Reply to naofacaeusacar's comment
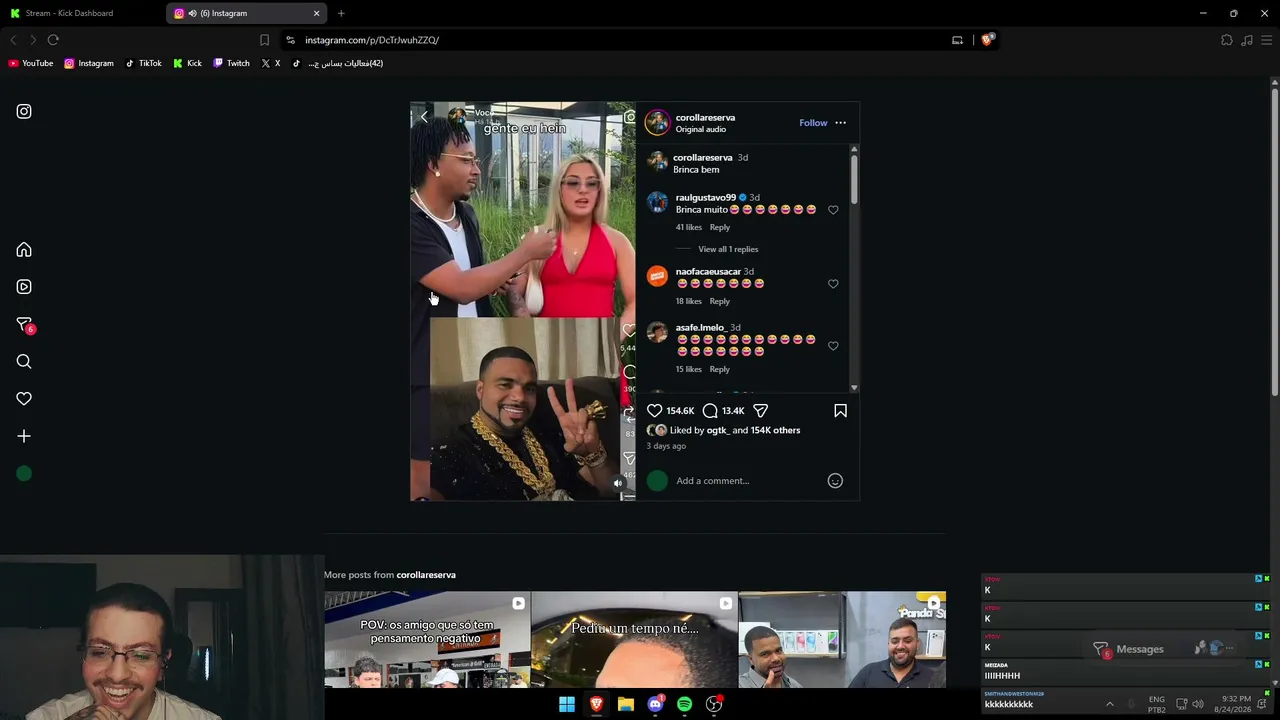This screenshot has height=720, width=1280. [x=720, y=301]
